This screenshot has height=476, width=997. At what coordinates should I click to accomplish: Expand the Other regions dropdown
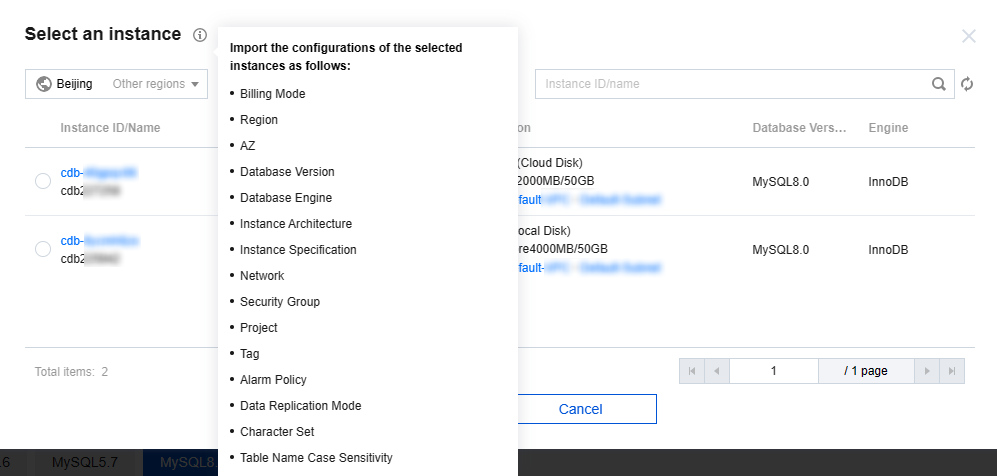click(x=156, y=84)
